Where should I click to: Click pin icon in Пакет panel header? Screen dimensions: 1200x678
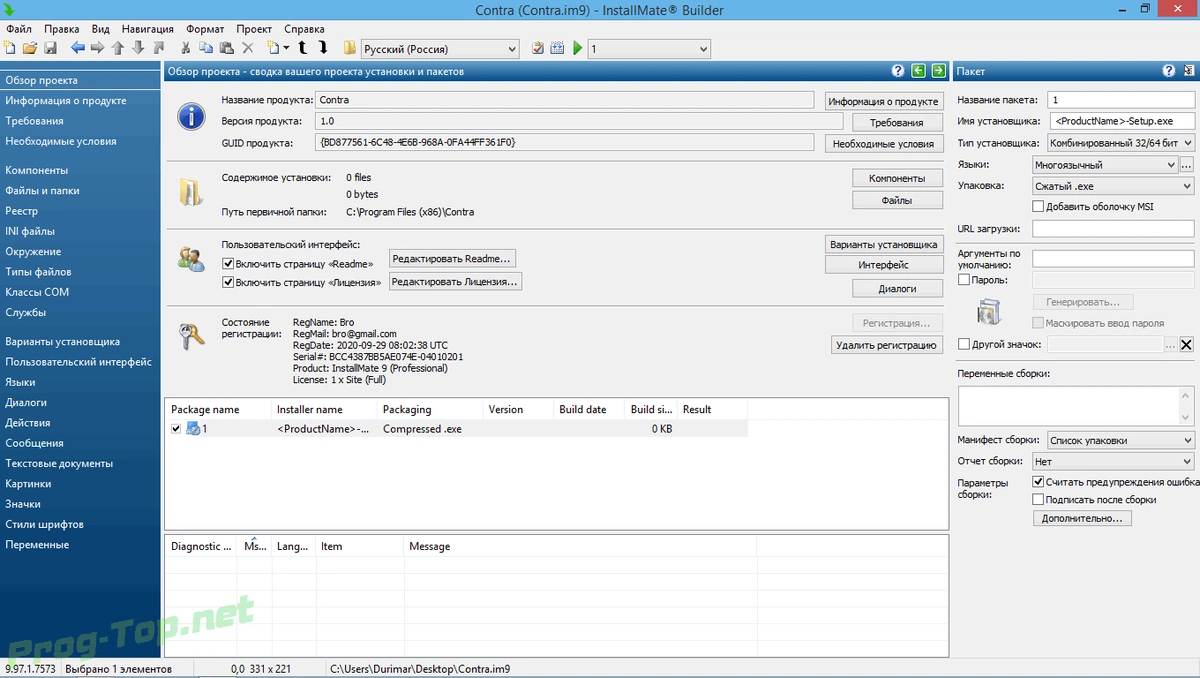tap(1187, 71)
